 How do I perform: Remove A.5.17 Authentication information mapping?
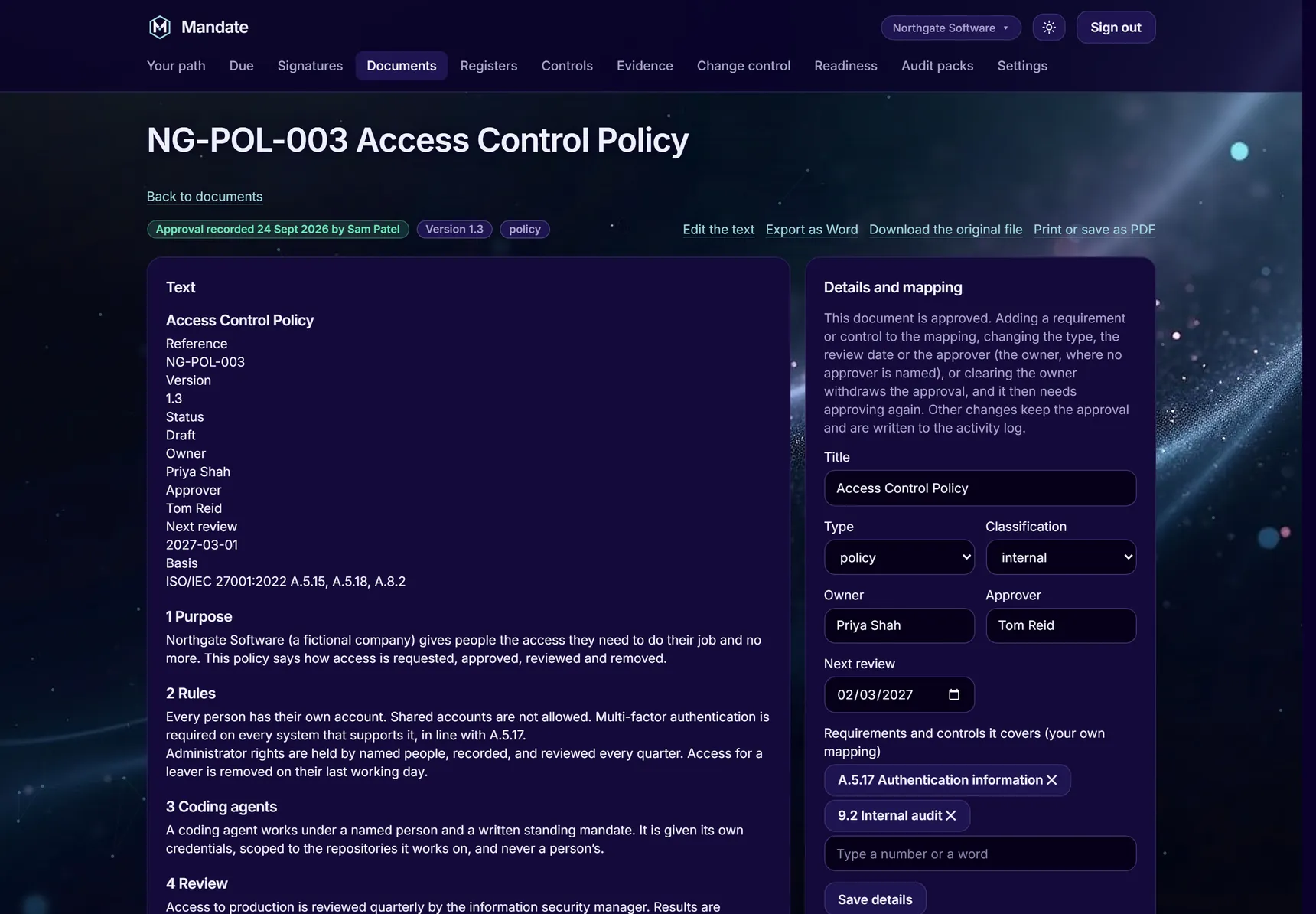1052,780
